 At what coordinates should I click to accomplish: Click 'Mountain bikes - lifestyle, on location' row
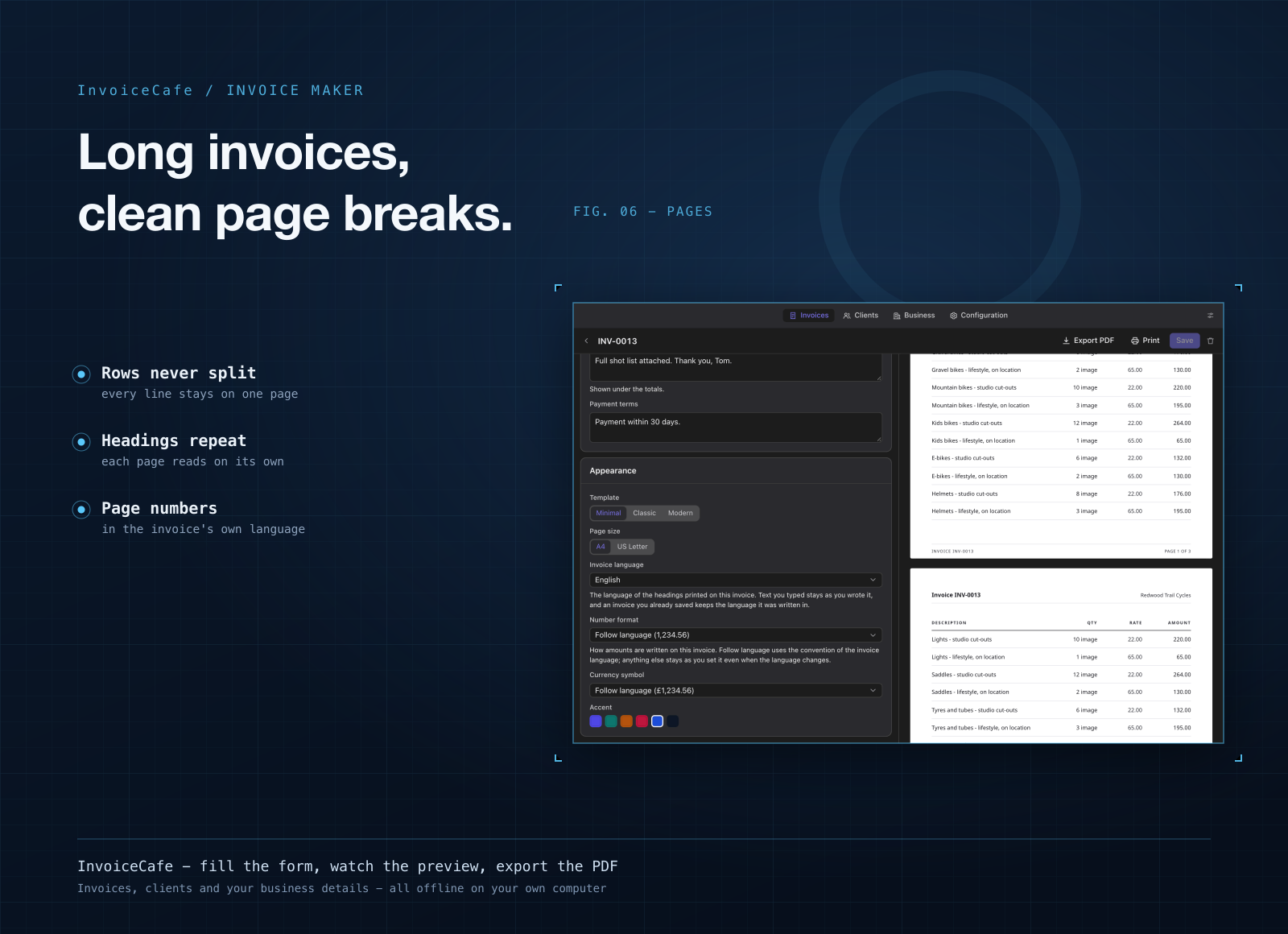tap(1061, 406)
